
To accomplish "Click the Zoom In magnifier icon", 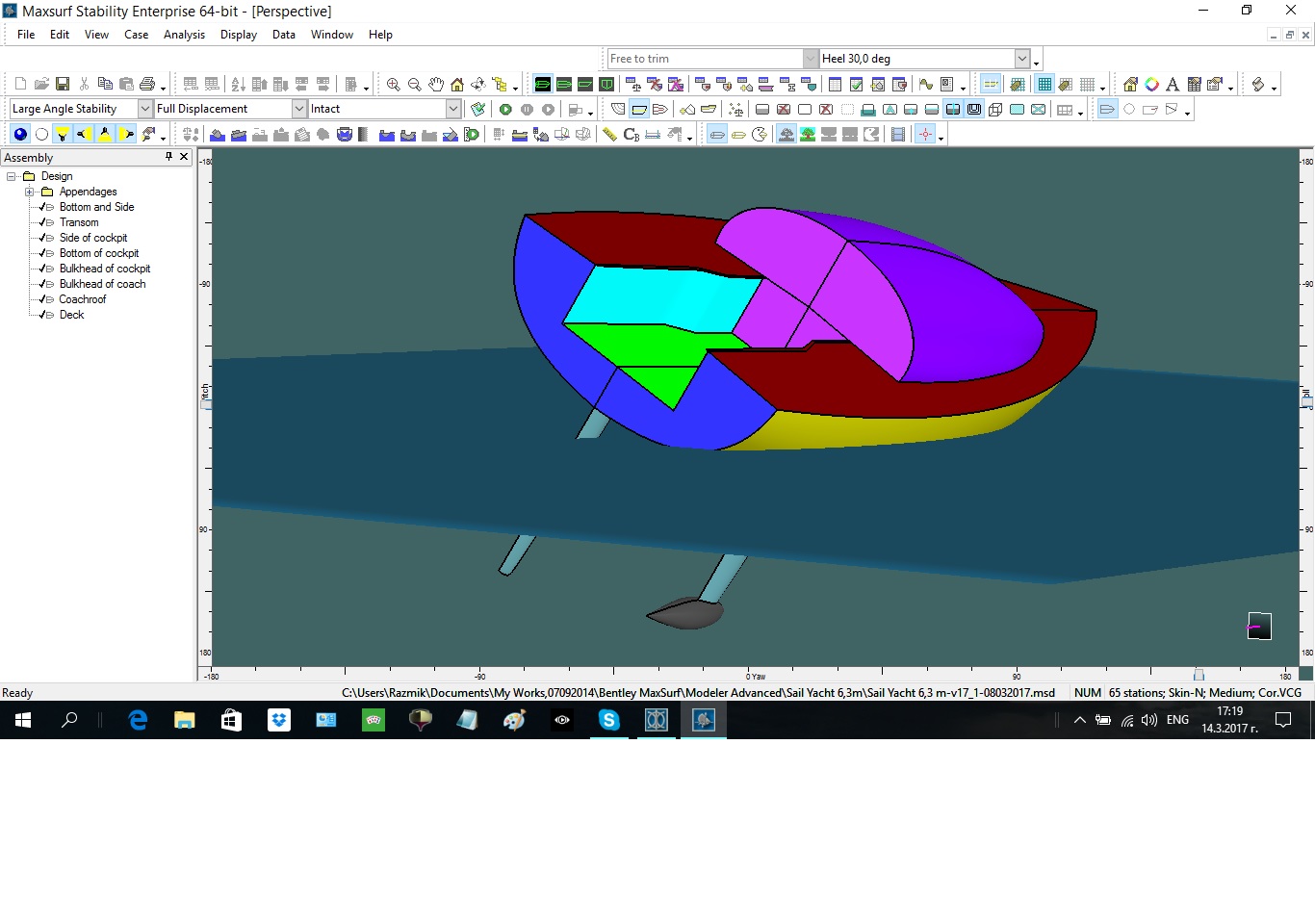I will (x=393, y=85).
